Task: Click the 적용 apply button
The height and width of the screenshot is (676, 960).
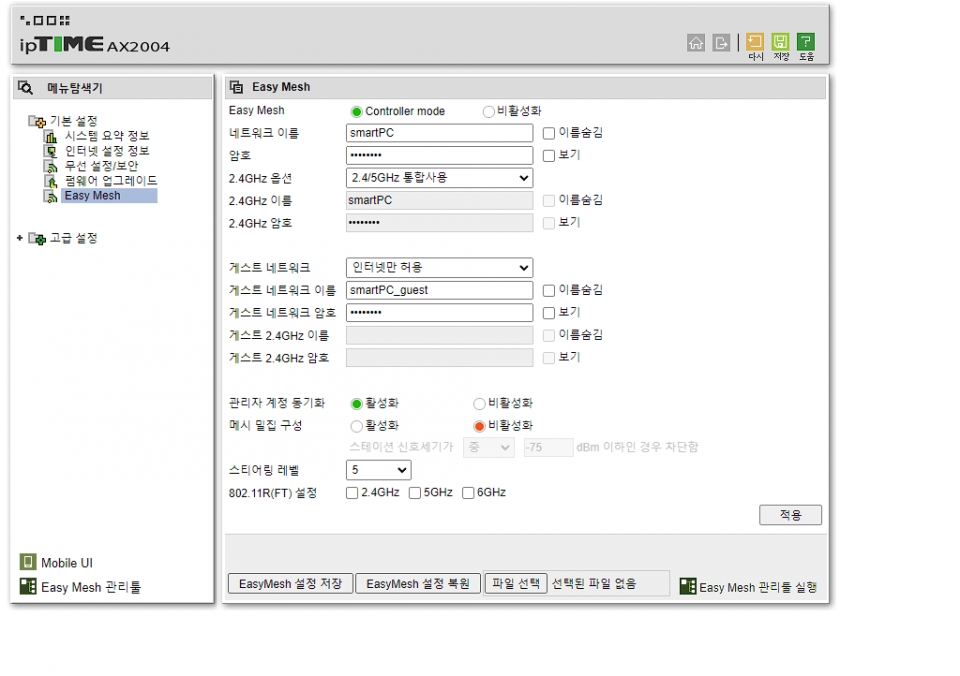Action: click(790, 515)
